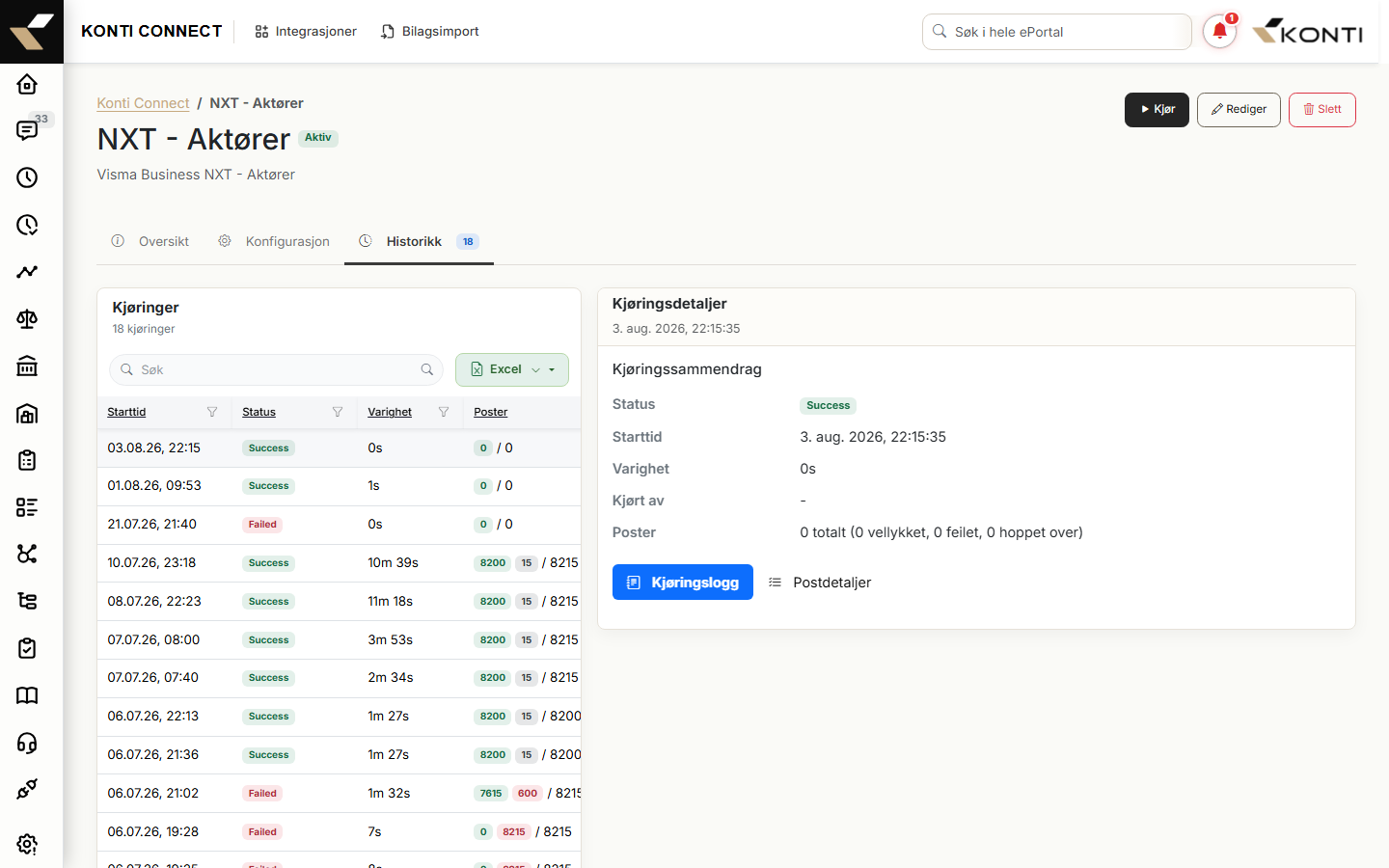Switch to the Oversikt tab
Screen dimensions: 1389x868
150,241
